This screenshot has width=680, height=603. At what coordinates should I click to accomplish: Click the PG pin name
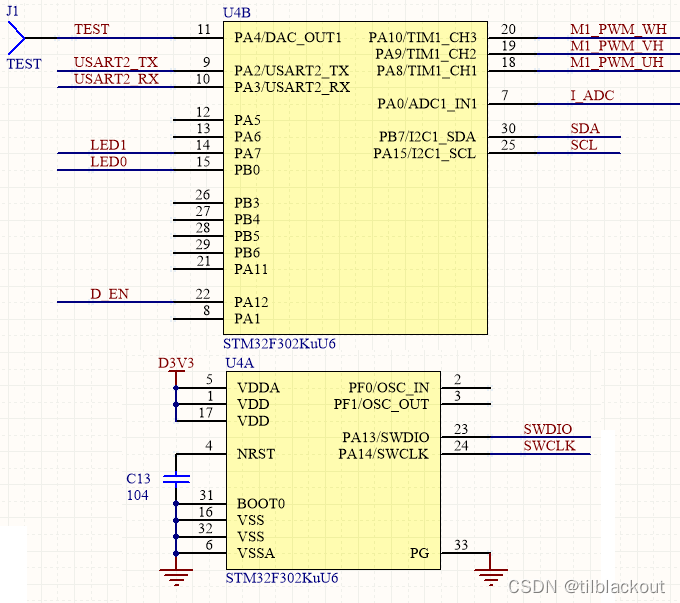click(x=419, y=554)
